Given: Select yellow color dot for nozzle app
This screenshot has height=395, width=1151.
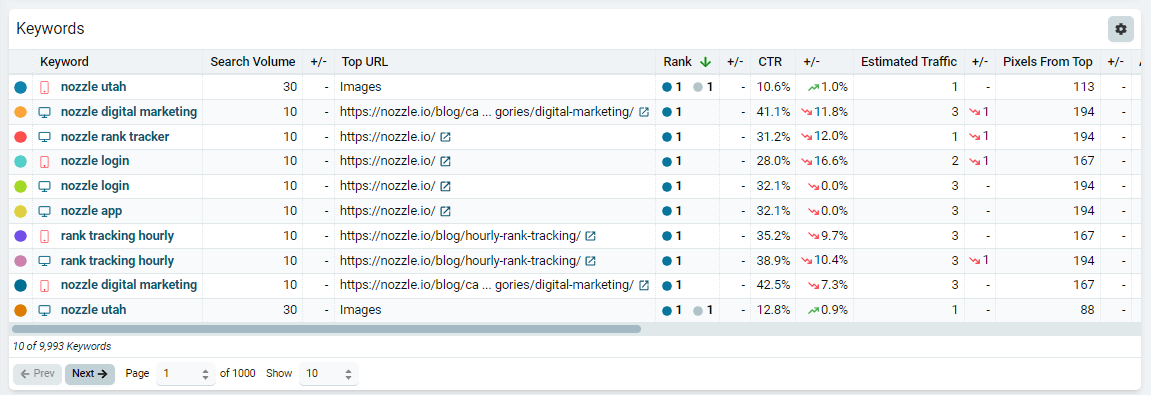Looking at the screenshot, I should (x=21, y=211).
